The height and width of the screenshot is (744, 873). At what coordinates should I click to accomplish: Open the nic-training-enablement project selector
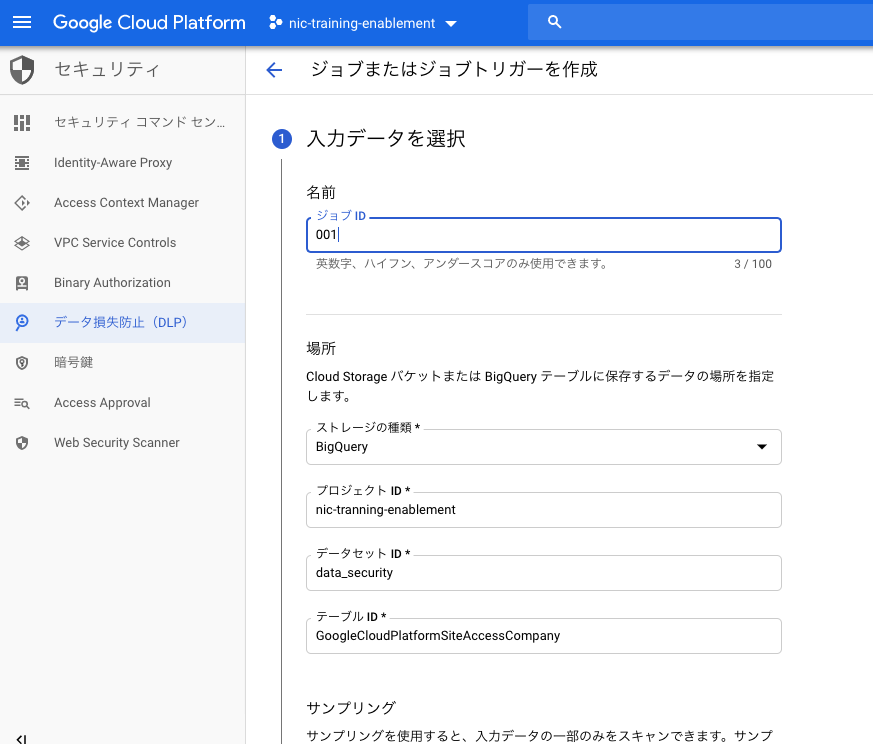pyautogui.click(x=362, y=23)
